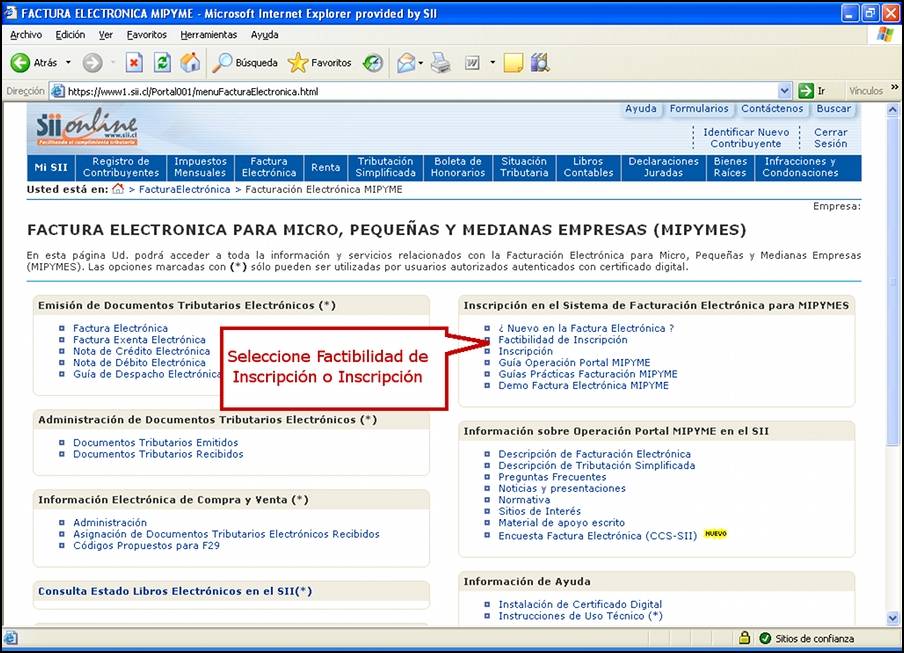Click the FacturaElectrónica breadcrumb link

184,189
